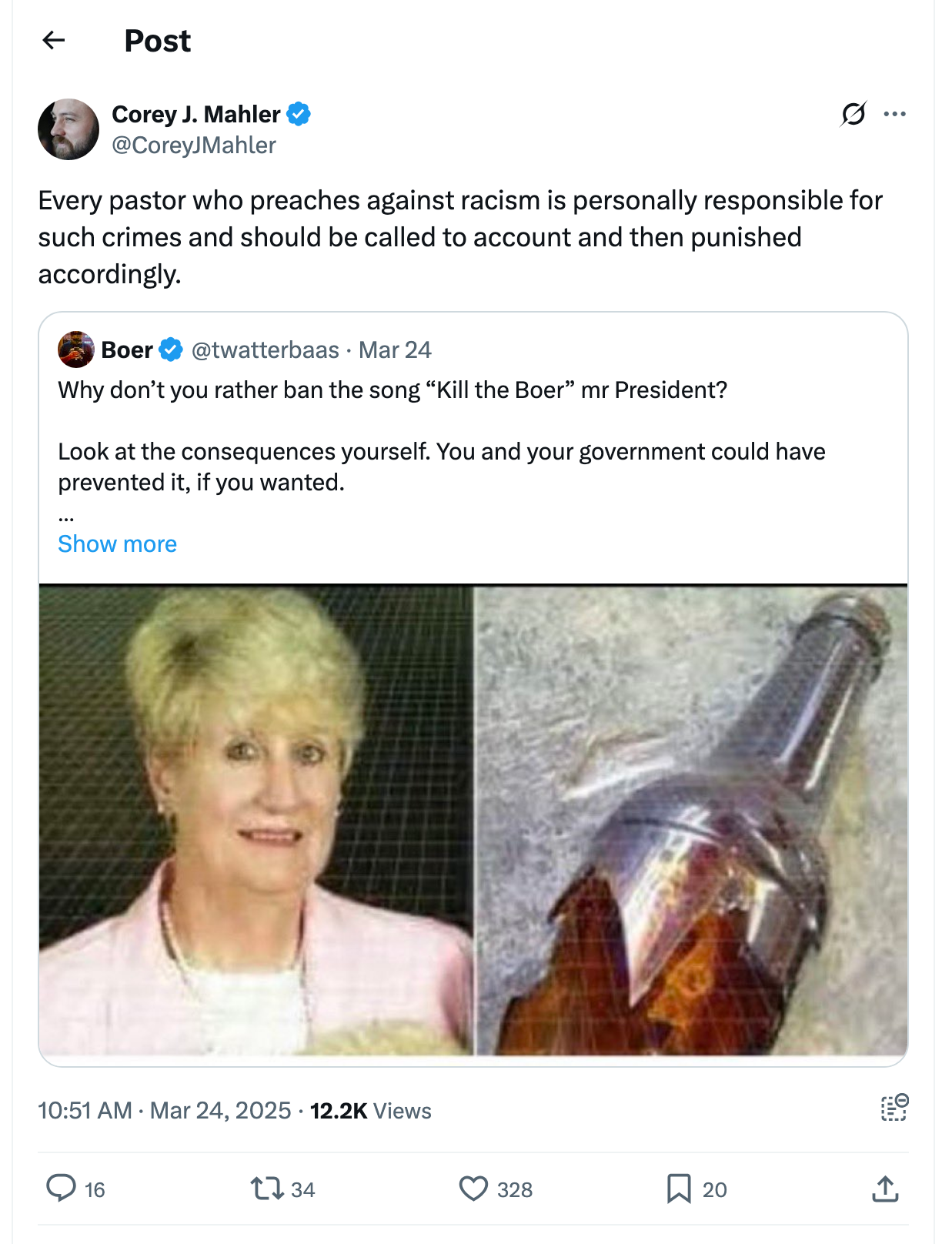Expand quoted post with Show more
Viewport: 952px width, 1244px height.
pyautogui.click(x=117, y=543)
